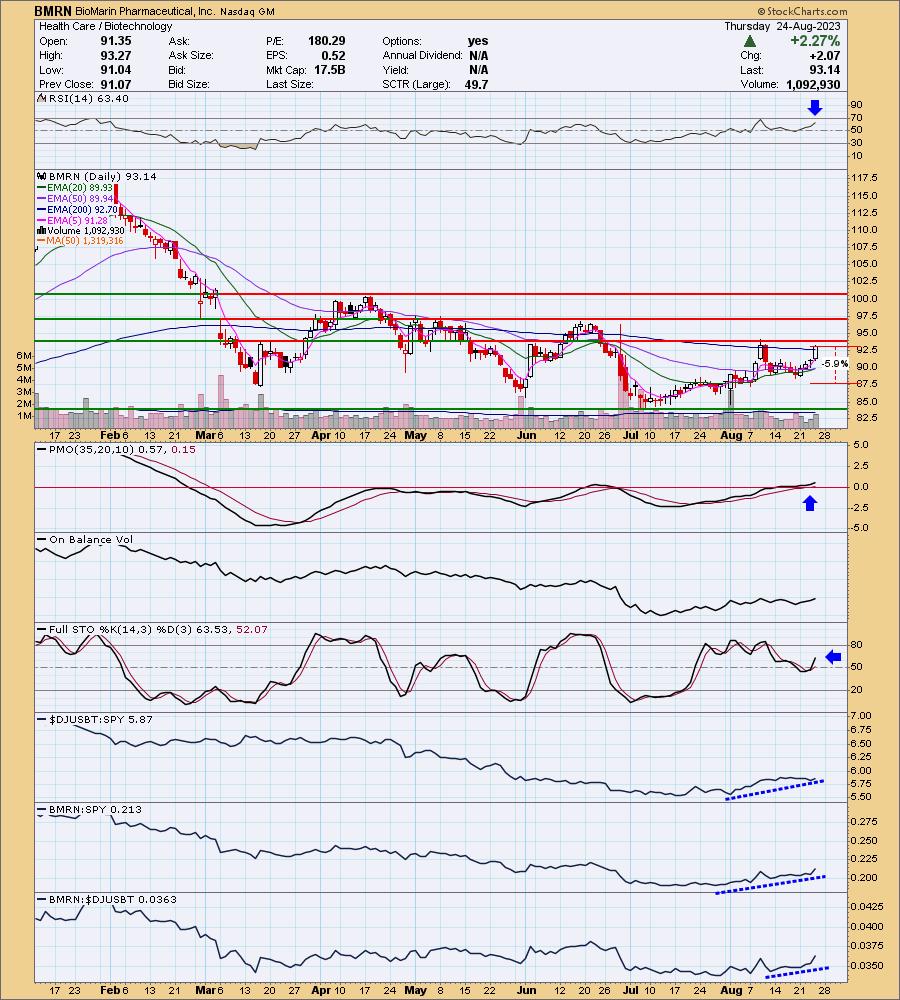Click the Health Care / Biotechnology sector label
The height and width of the screenshot is (1000, 900).
point(106,27)
